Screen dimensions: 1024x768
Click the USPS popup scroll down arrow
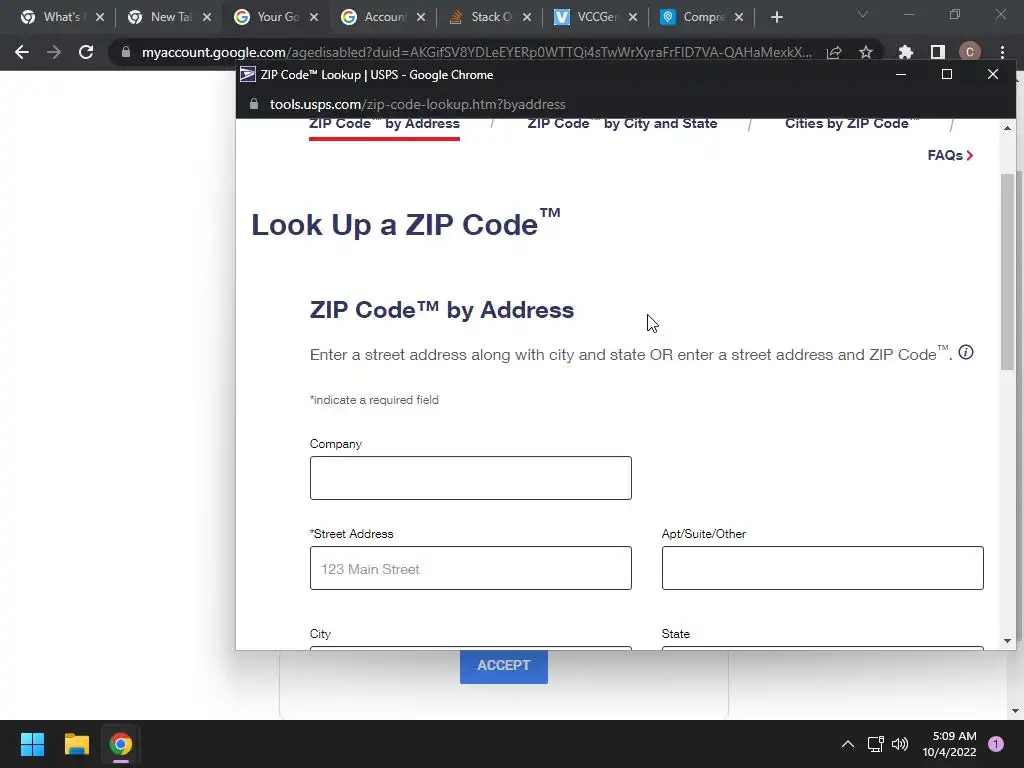pyautogui.click(x=1007, y=641)
